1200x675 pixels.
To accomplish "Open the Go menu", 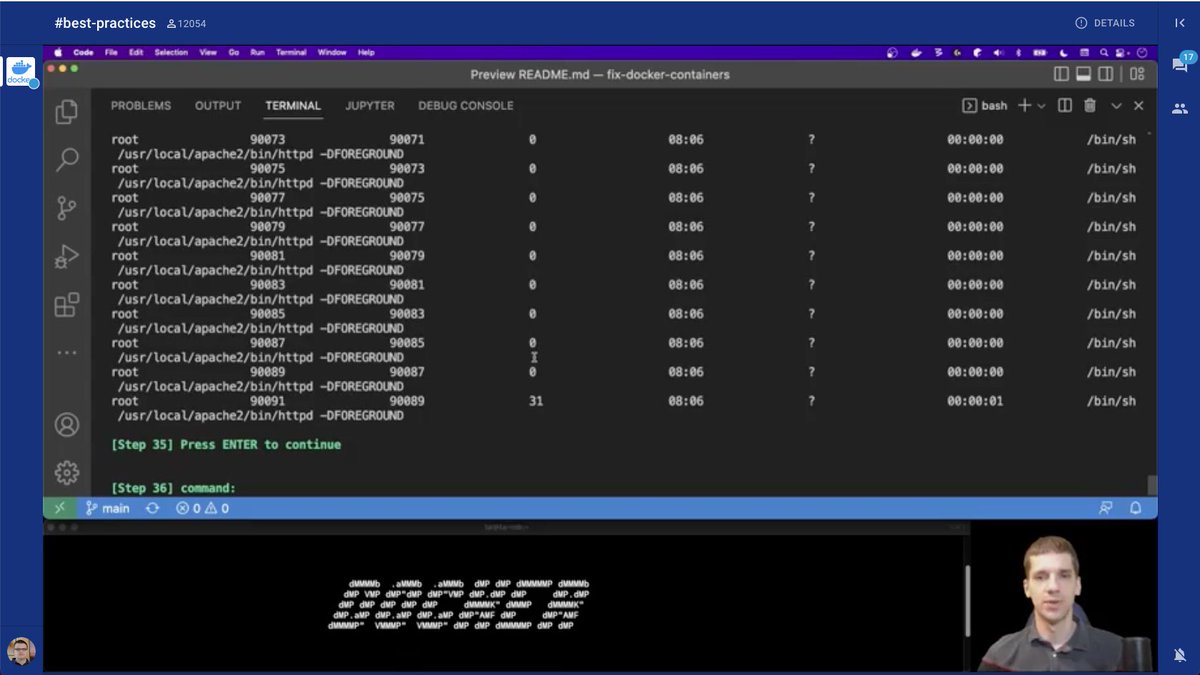I will 234,52.
